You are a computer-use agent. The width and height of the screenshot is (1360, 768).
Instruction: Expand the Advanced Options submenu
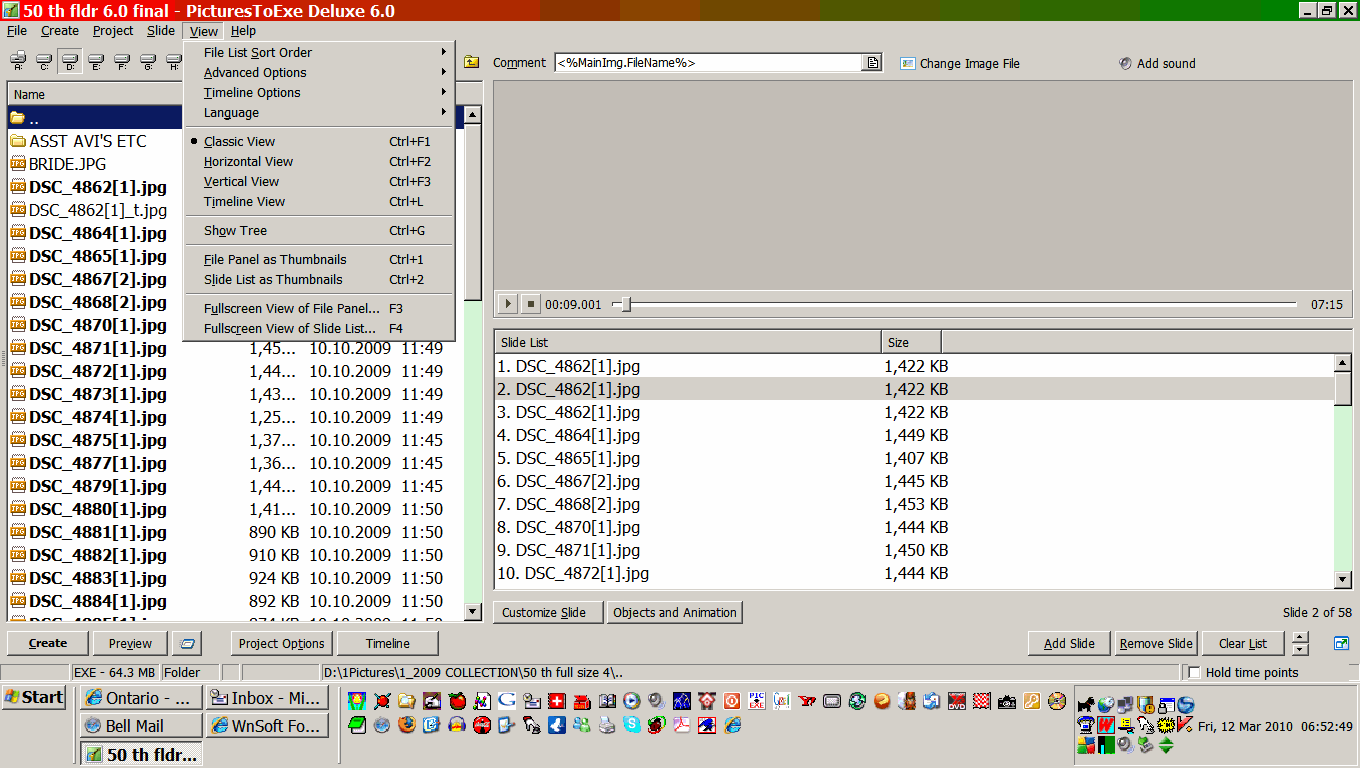pyautogui.click(x=320, y=72)
